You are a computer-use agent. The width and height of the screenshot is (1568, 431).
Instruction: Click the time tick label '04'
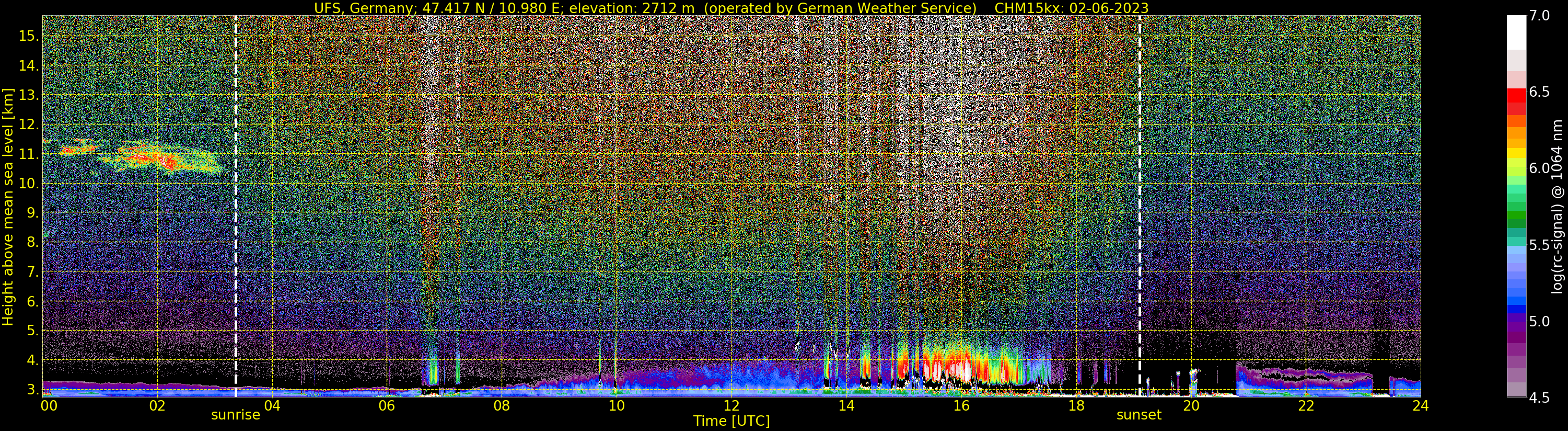(x=272, y=405)
